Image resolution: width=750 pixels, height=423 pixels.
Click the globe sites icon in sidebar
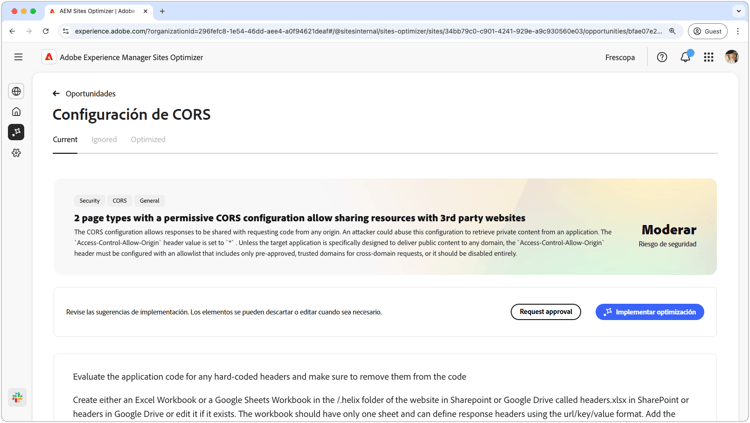pos(16,91)
